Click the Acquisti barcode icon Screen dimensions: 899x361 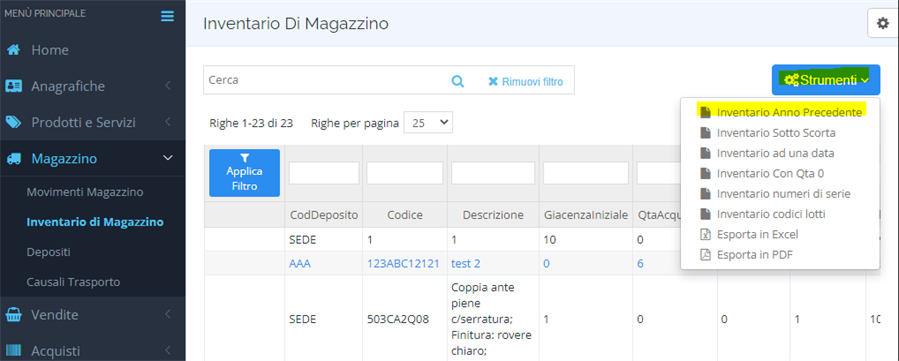coord(13,351)
